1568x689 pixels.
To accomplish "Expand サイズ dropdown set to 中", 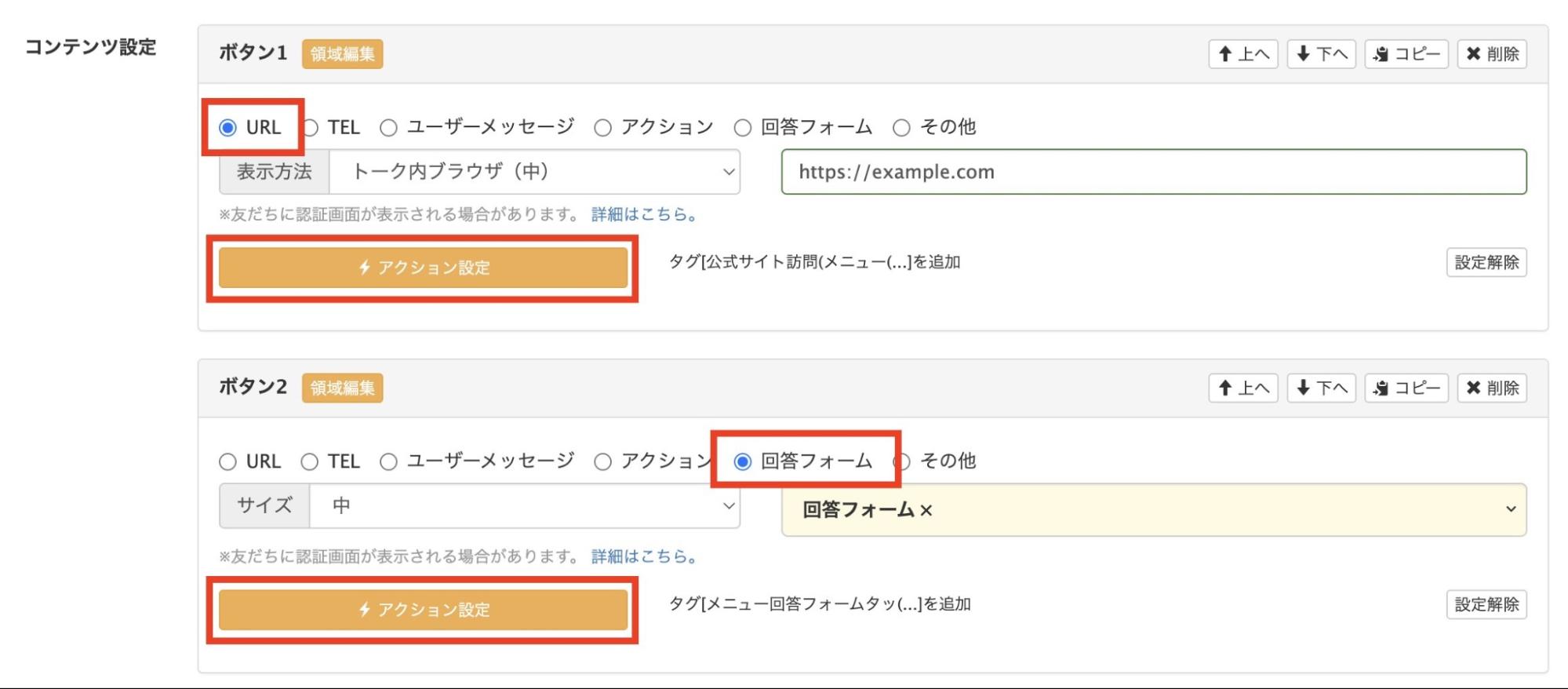I will click(x=524, y=506).
